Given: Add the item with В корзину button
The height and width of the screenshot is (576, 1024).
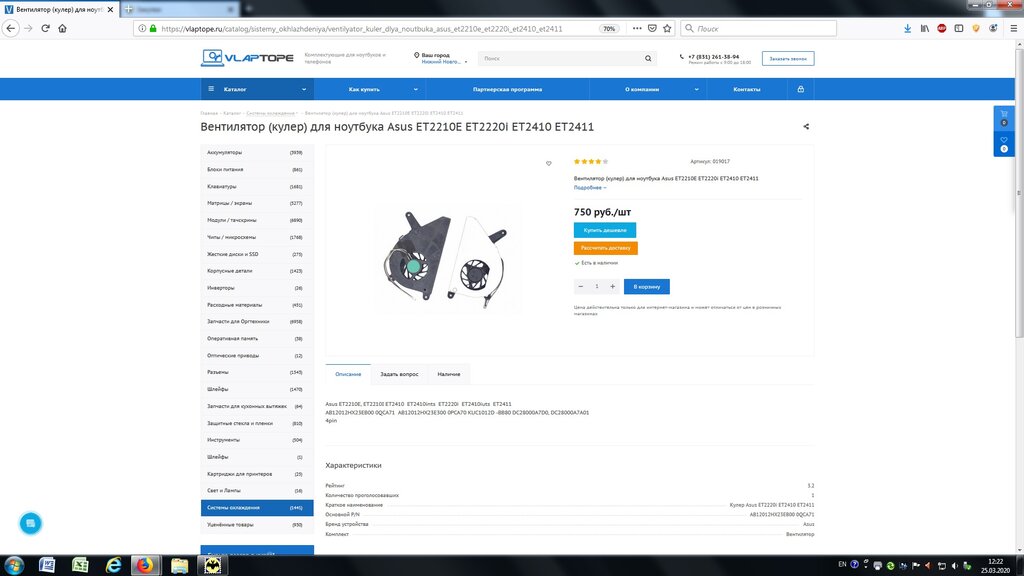Looking at the screenshot, I should click(647, 287).
